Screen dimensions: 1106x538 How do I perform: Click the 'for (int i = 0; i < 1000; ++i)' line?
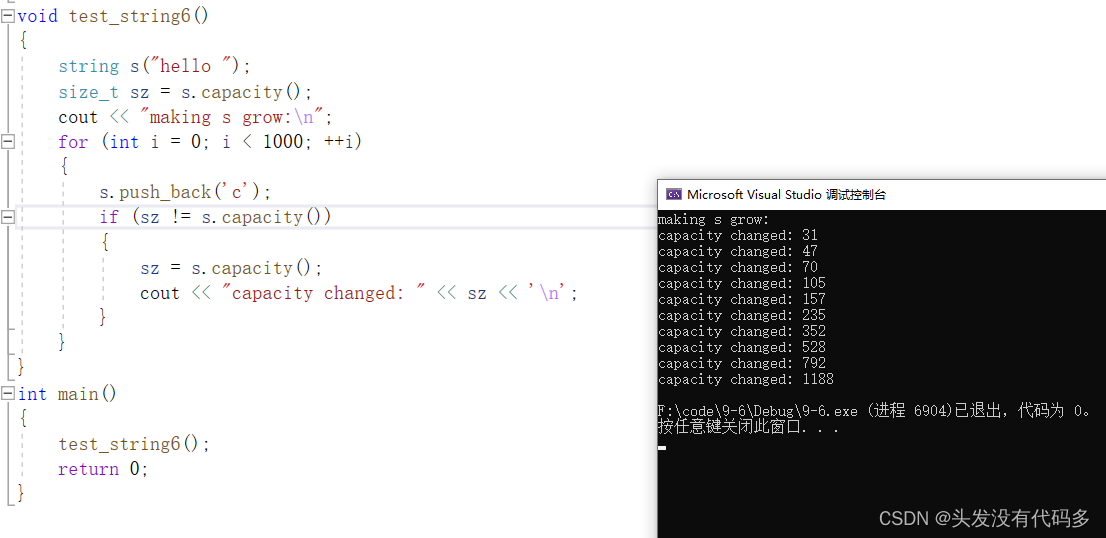click(210, 142)
